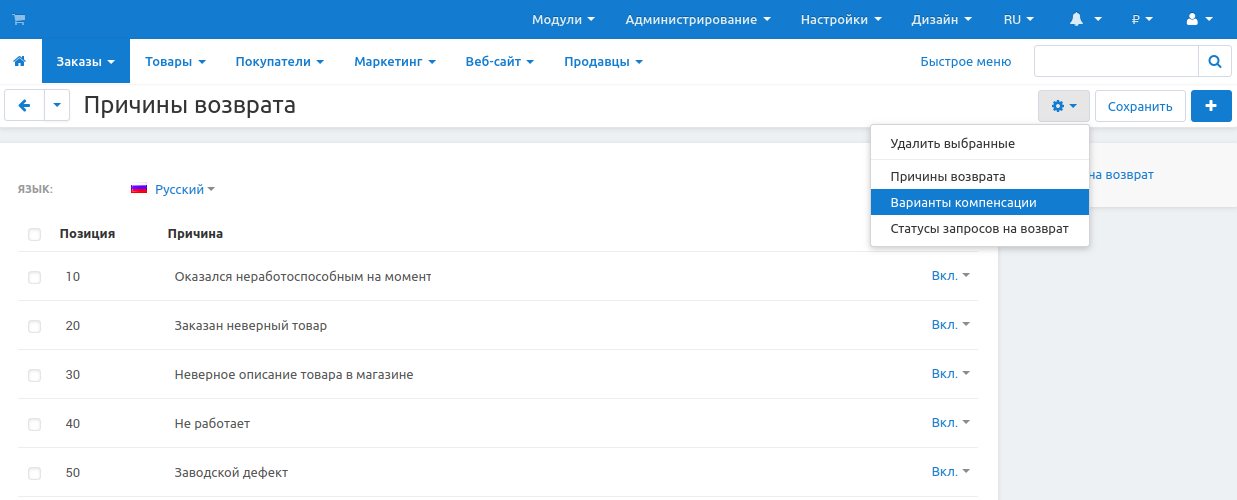Open the Быстрое меню link

tap(965, 61)
